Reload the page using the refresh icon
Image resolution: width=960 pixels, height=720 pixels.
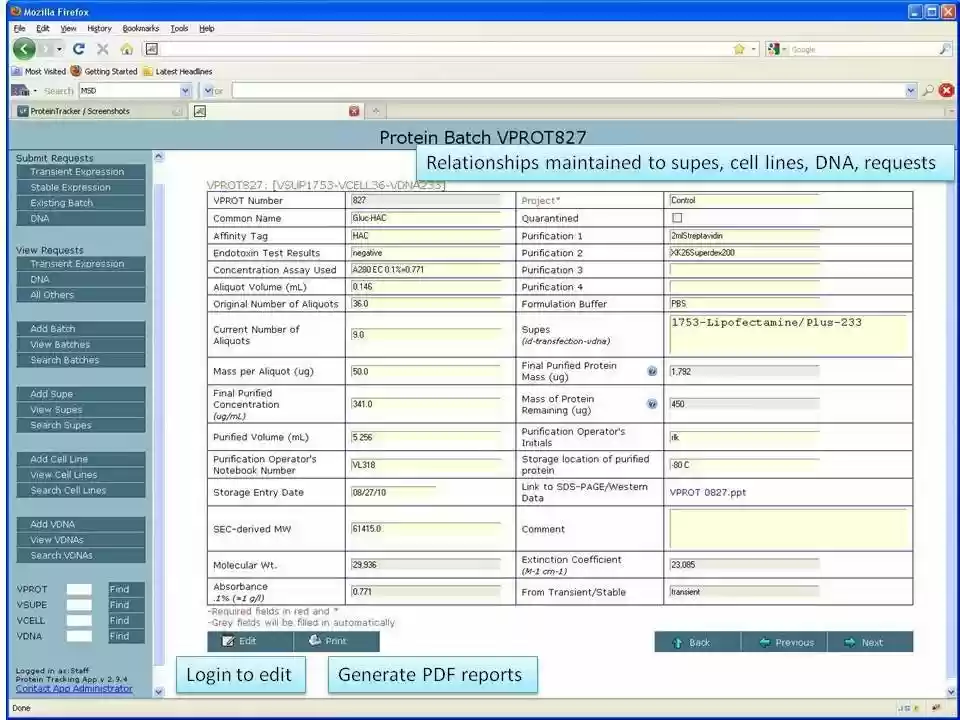tap(78, 47)
